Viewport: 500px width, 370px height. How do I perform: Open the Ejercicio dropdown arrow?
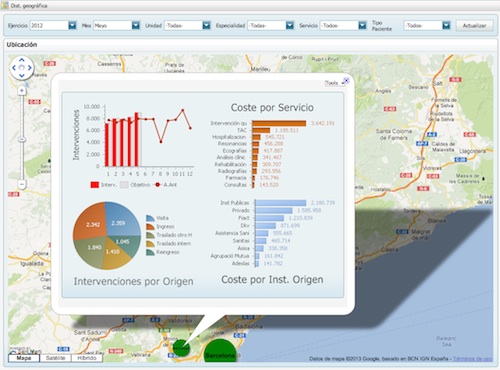(x=72, y=25)
